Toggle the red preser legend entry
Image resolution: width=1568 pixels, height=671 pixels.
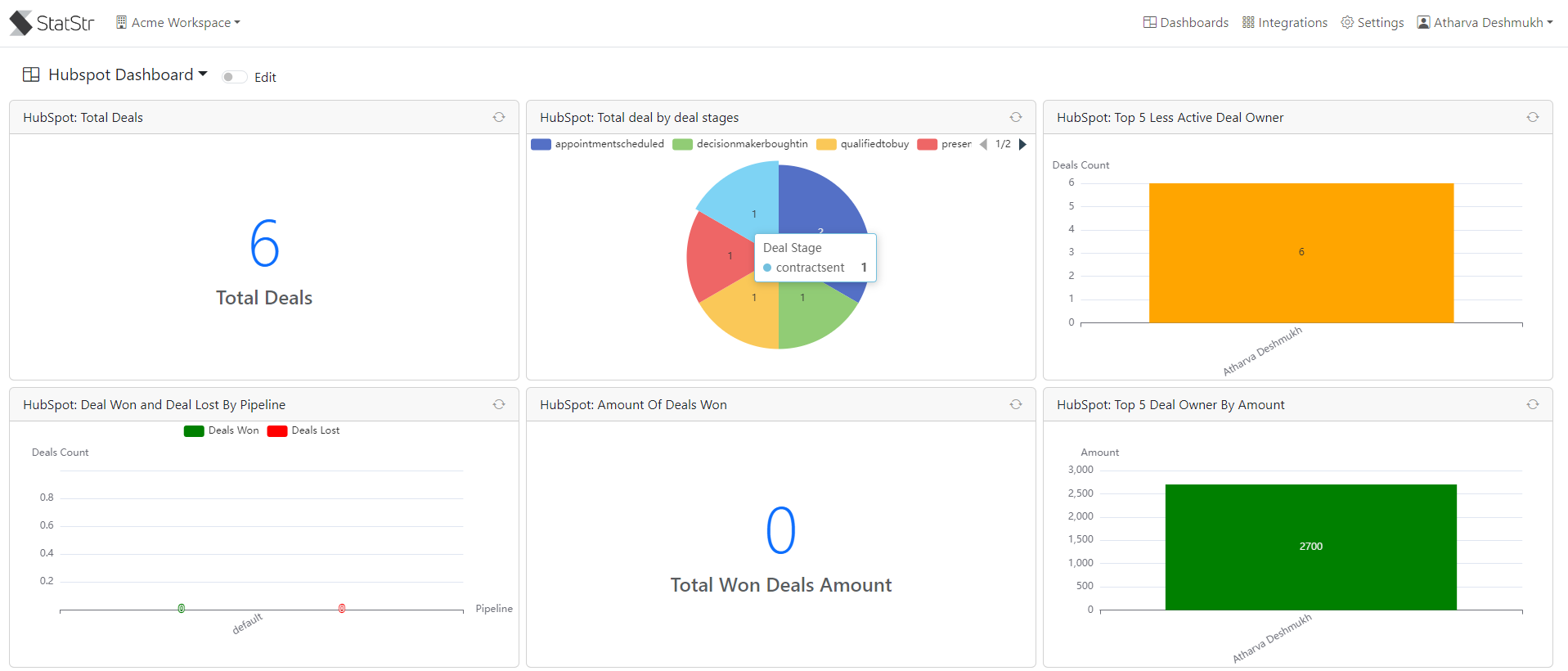[x=944, y=144]
